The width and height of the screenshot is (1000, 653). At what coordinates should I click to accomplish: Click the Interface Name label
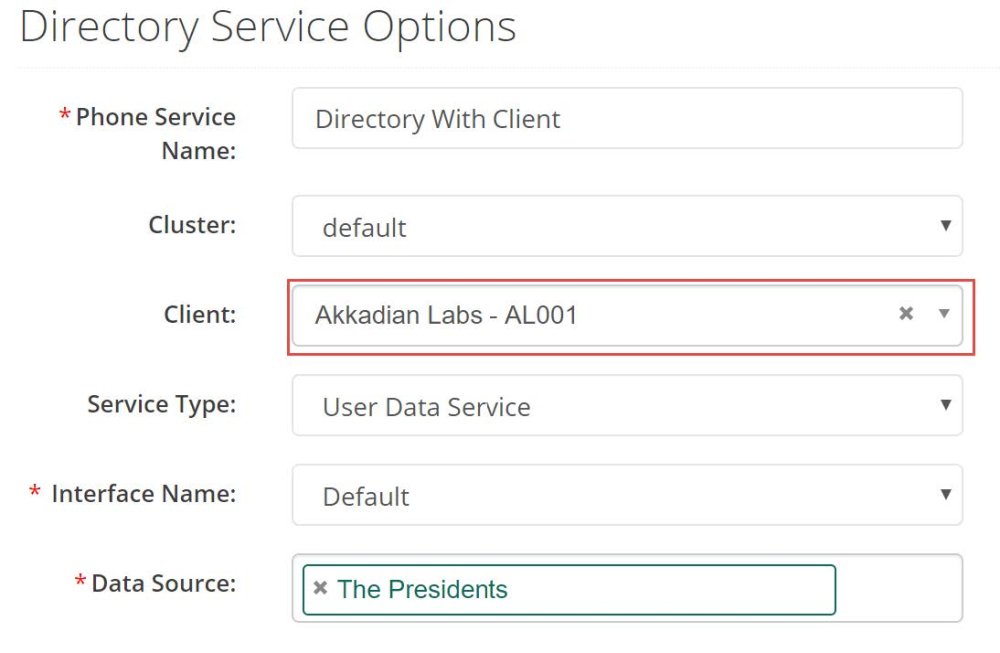(143, 494)
